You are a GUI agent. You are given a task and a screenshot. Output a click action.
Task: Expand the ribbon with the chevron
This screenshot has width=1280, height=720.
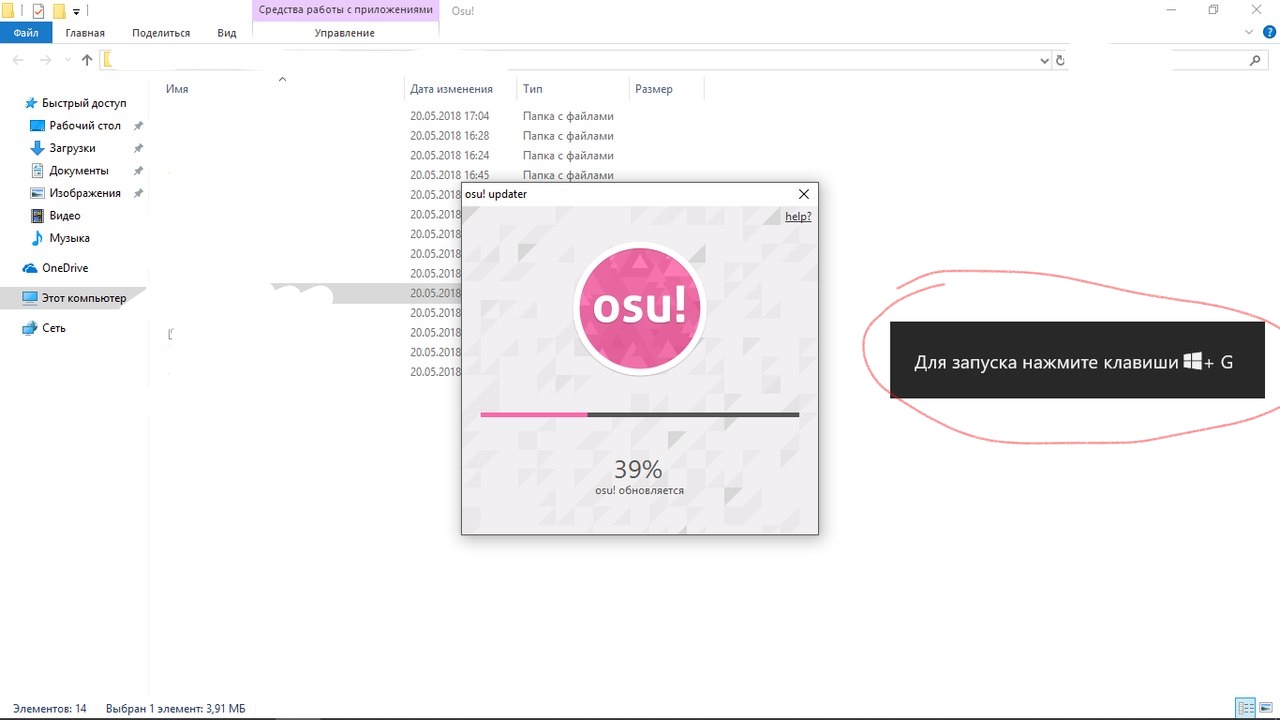coord(1249,33)
